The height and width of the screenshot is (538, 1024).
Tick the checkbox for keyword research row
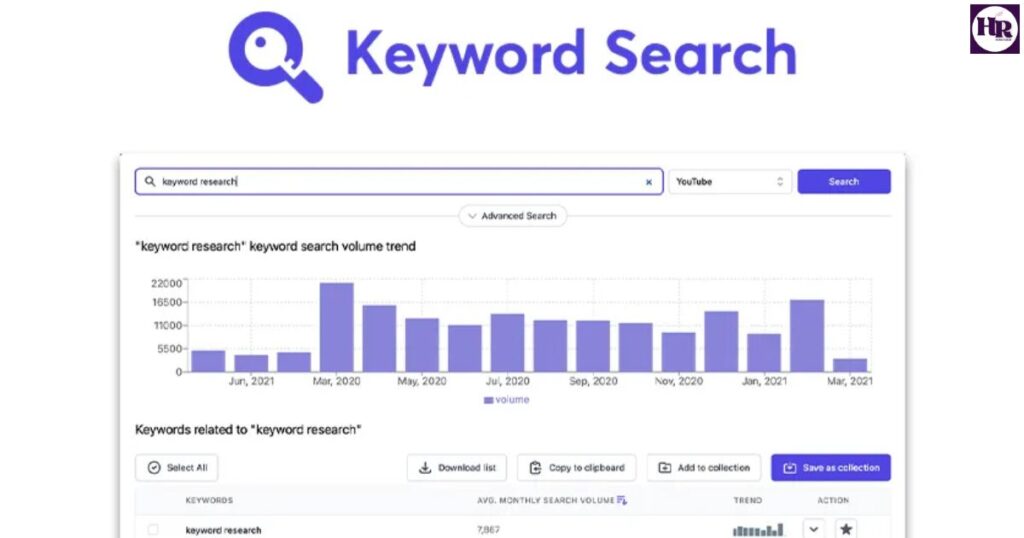click(x=153, y=530)
